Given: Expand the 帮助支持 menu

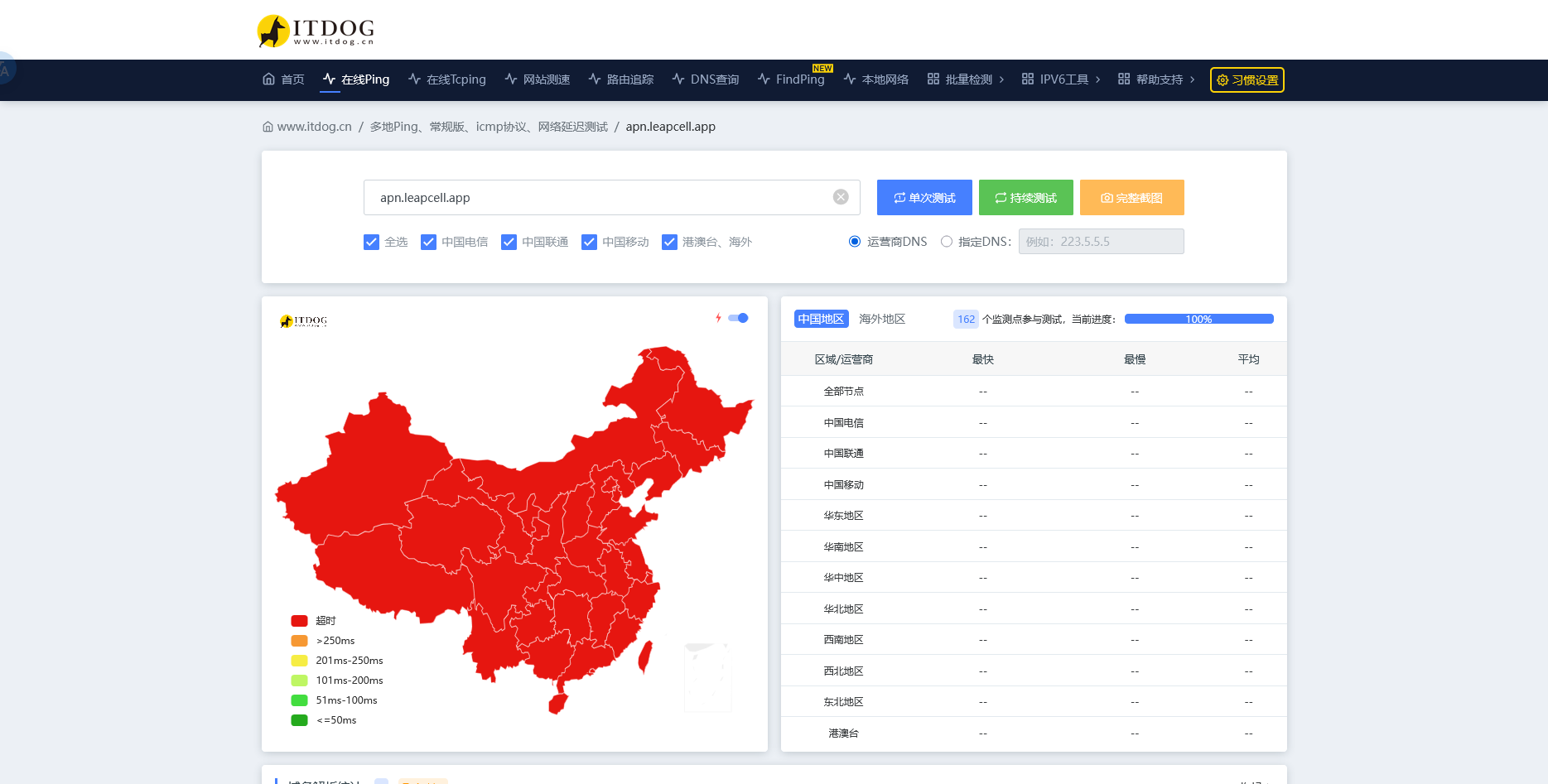Looking at the screenshot, I should click(1157, 79).
